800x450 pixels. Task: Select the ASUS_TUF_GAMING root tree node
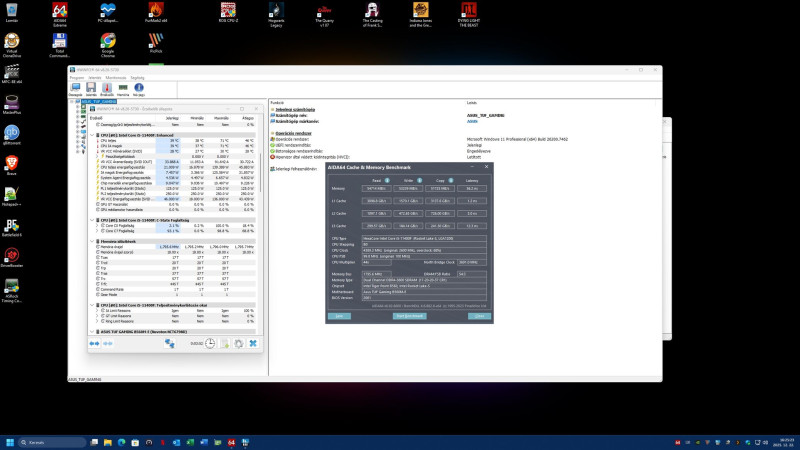(99, 102)
